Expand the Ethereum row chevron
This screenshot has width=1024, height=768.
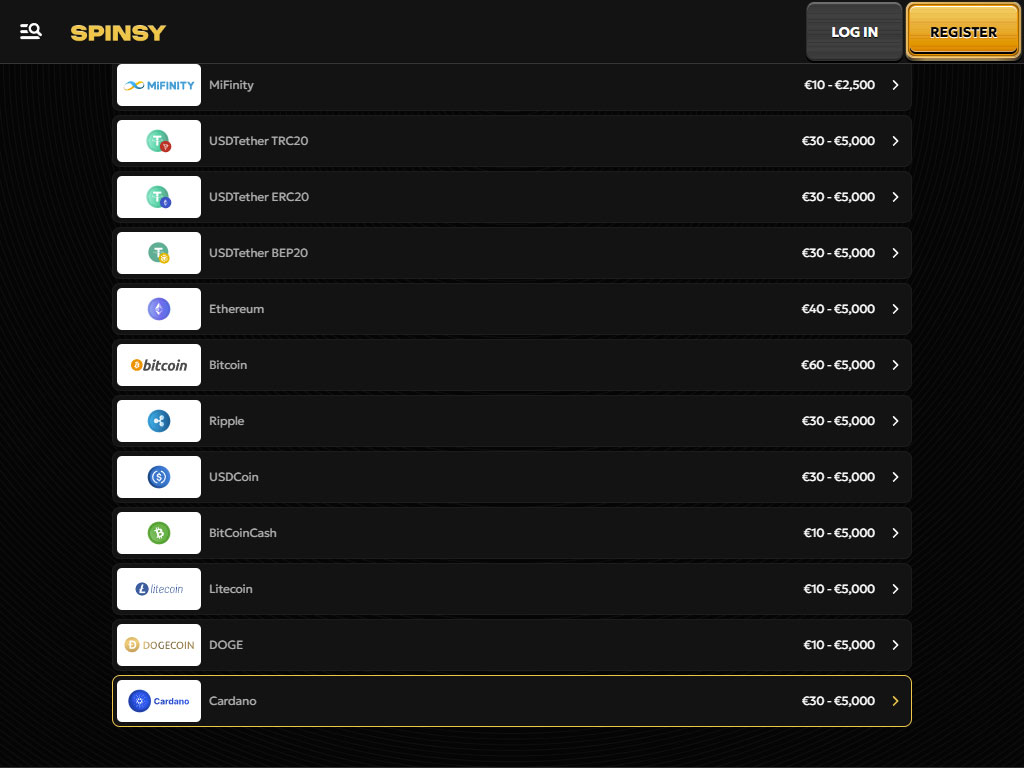click(895, 309)
